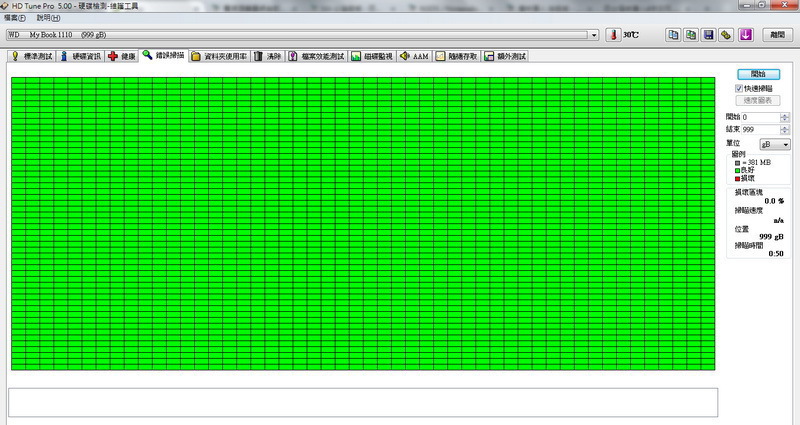Click the spinner arrows of the 結束 field
This screenshot has width=800, height=425.
tap(785, 130)
